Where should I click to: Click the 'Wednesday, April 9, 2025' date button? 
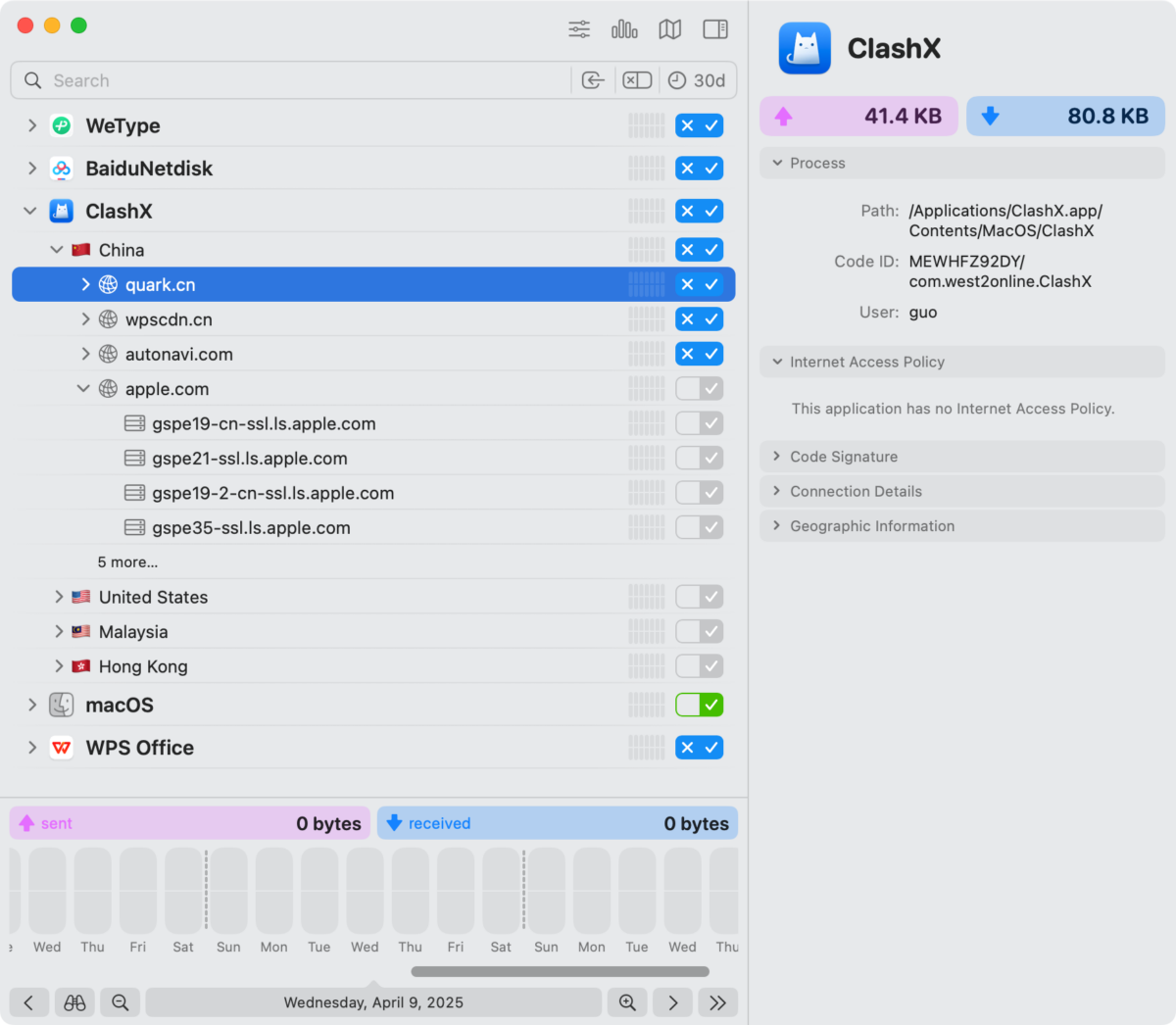tap(373, 1002)
